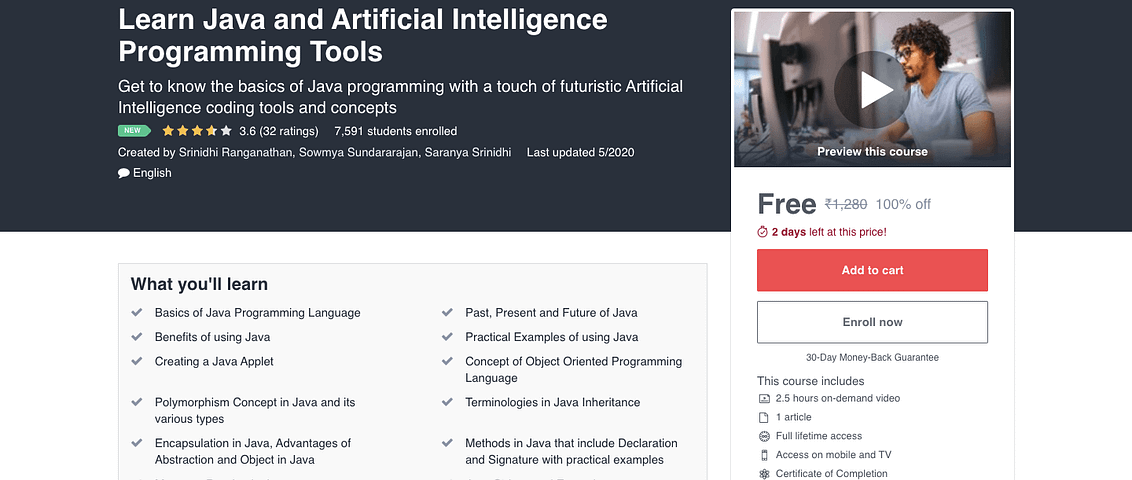Add the course to cart
The height and width of the screenshot is (480, 1132).
click(872, 270)
